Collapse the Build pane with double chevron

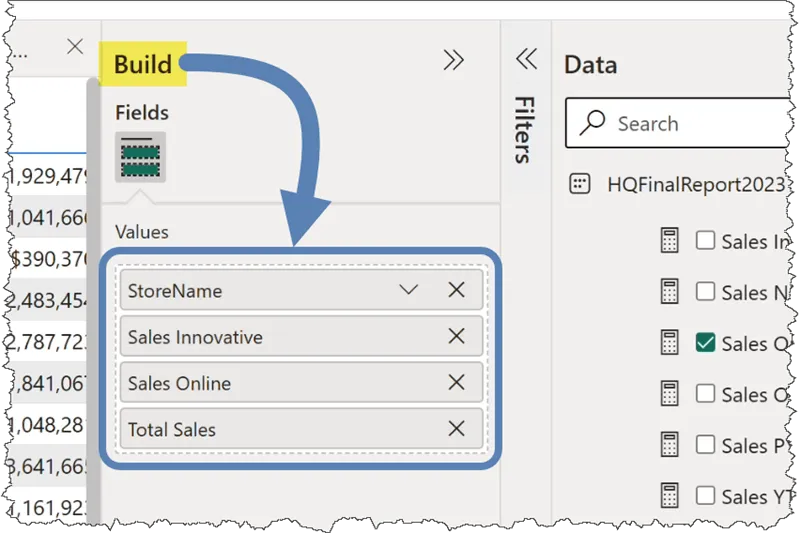[x=453, y=61]
